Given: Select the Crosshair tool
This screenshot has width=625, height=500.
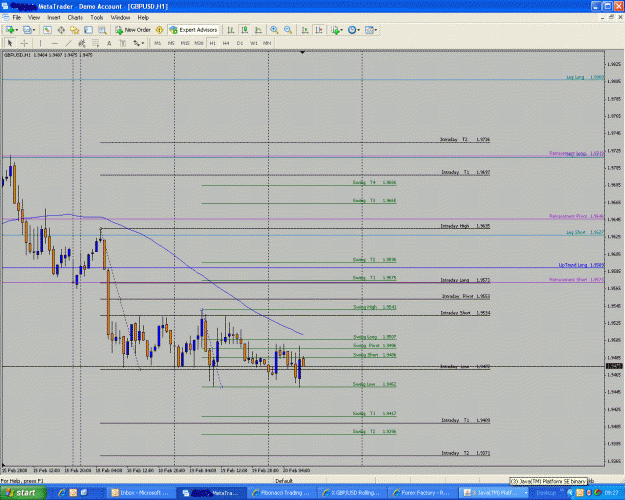Looking at the screenshot, I should (x=24, y=43).
